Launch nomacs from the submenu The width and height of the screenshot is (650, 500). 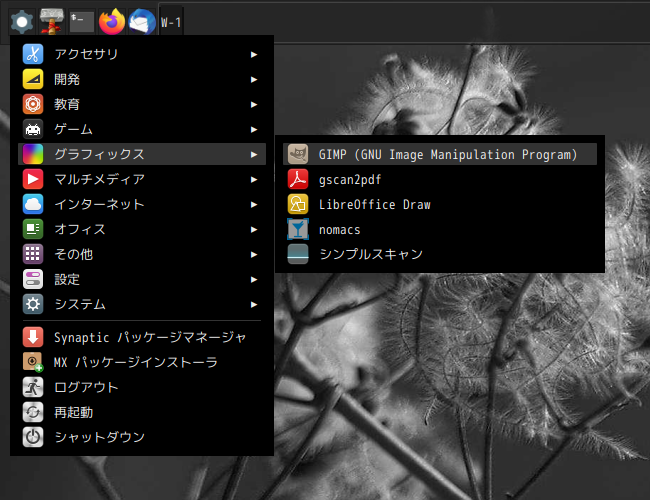pos(440,229)
